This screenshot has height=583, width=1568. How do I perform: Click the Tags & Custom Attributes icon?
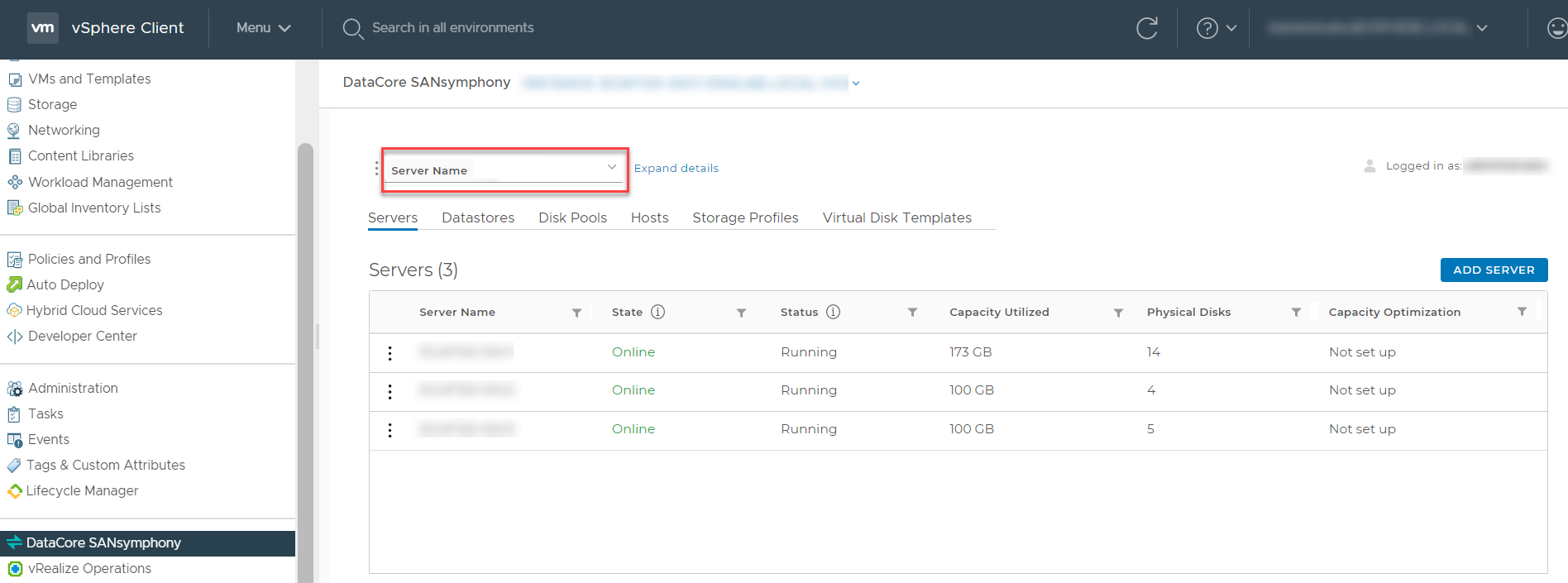(x=14, y=466)
